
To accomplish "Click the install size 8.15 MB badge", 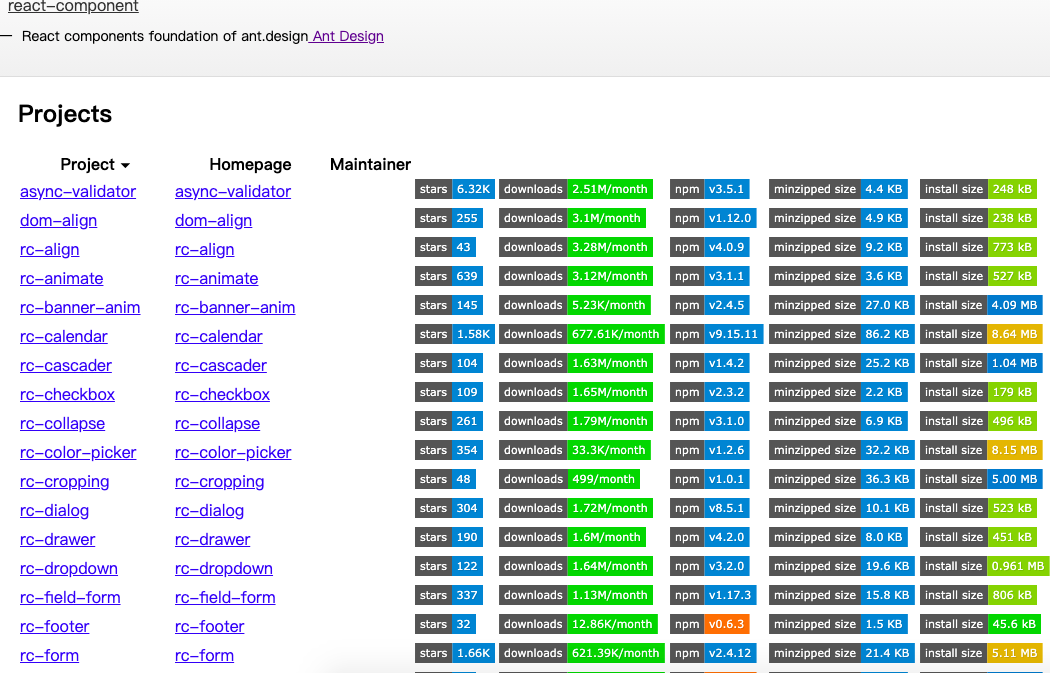I will 981,450.
